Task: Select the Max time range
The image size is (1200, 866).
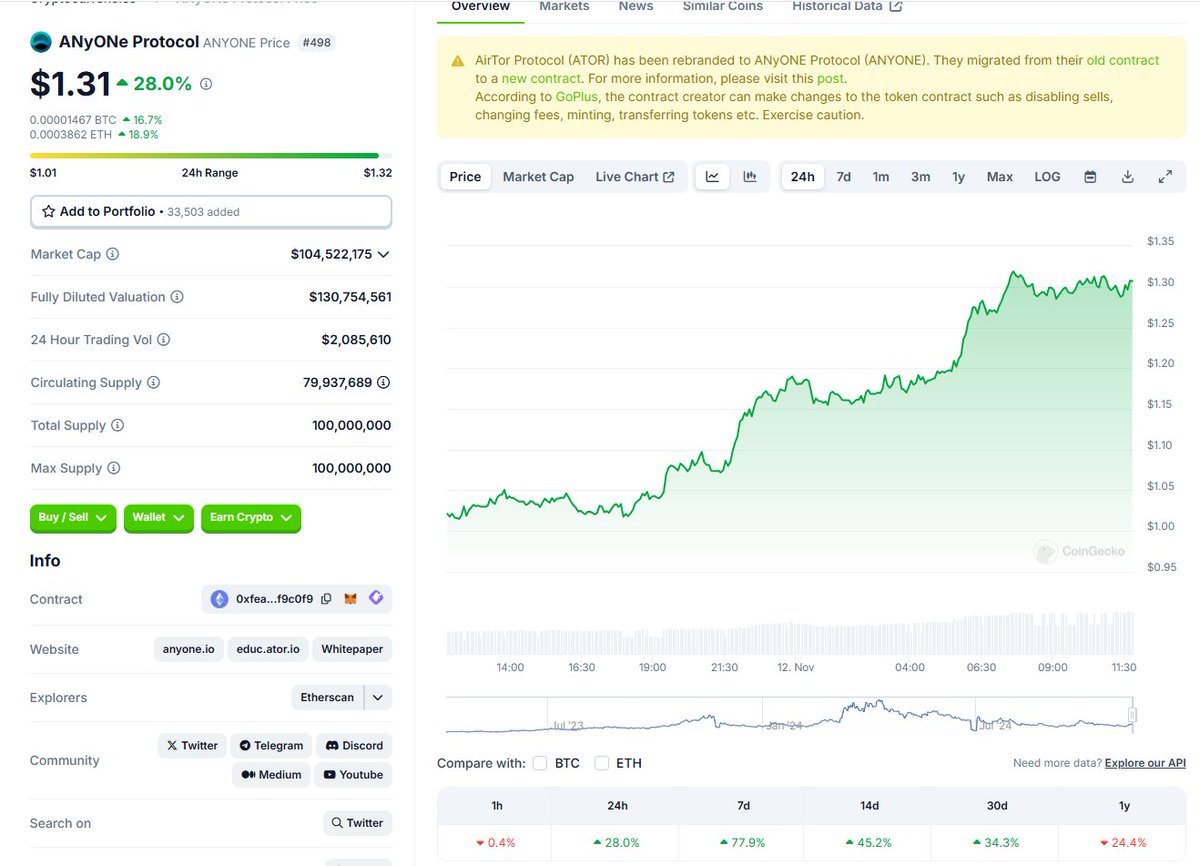Action: point(1000,177)
